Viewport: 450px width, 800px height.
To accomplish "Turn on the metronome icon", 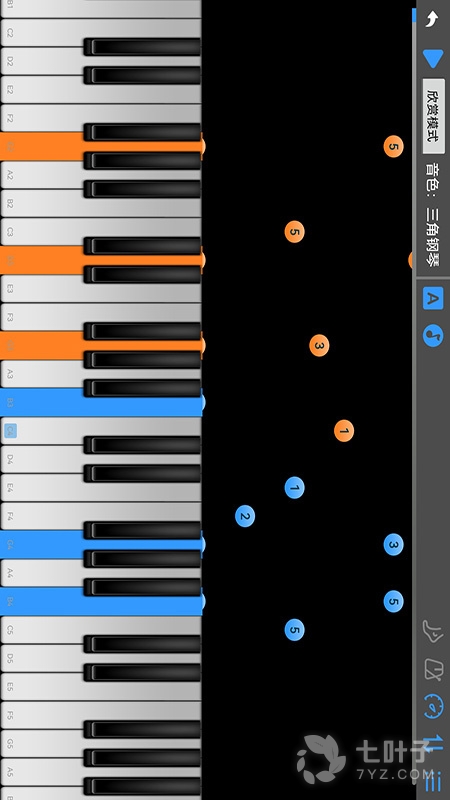I will coord(433,669).
